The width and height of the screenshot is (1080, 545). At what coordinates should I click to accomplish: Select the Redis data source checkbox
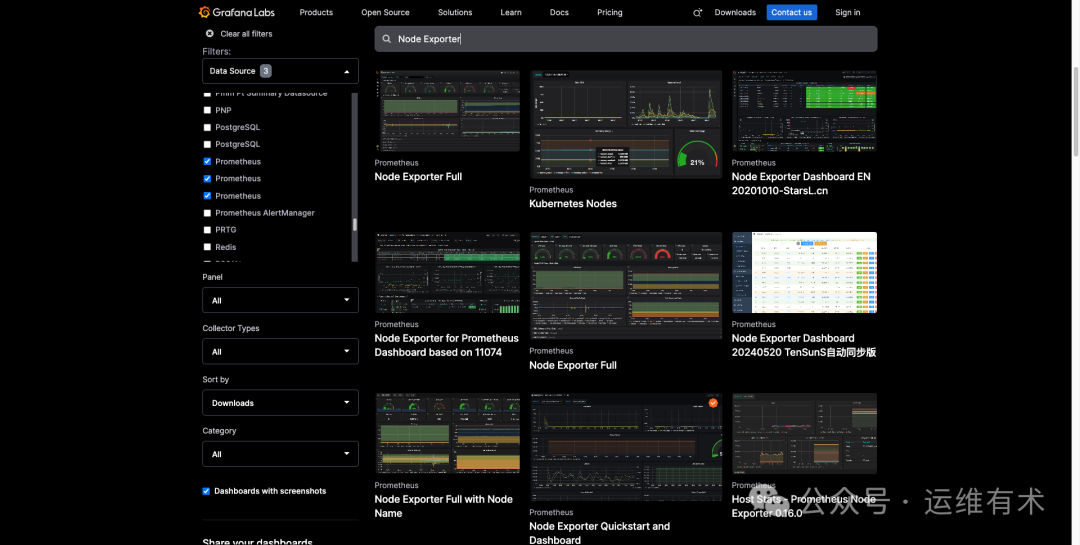click(207, 247)
